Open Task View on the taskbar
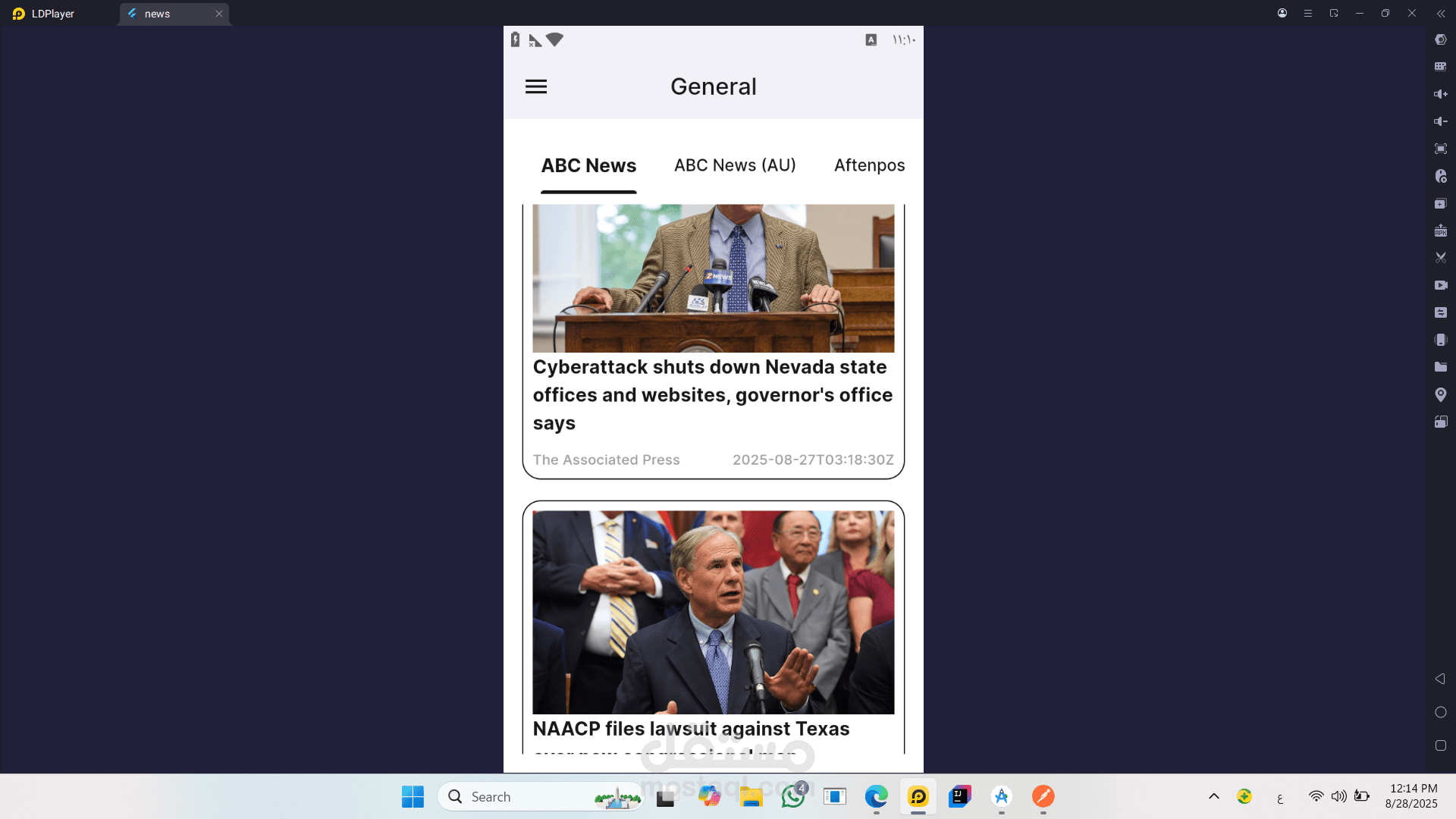The image size is (1456, 819). pos(665,797)
